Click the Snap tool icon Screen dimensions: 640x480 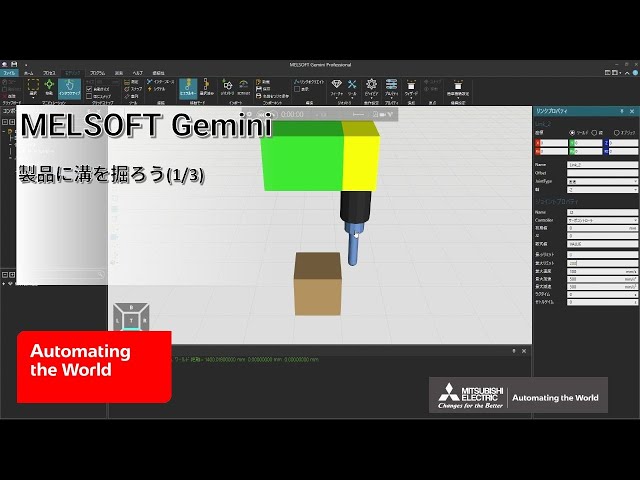(x=127, y=89)
